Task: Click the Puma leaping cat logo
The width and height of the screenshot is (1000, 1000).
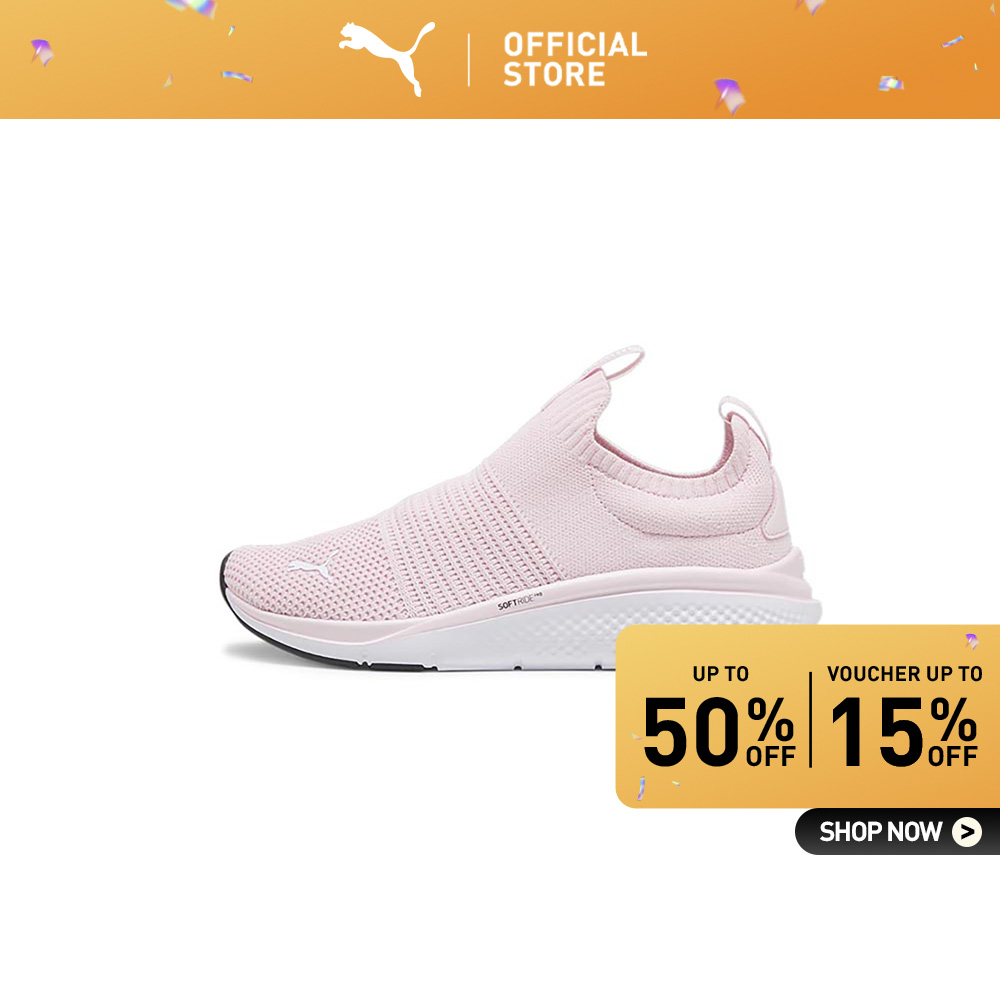Action: tap(386, 59)
